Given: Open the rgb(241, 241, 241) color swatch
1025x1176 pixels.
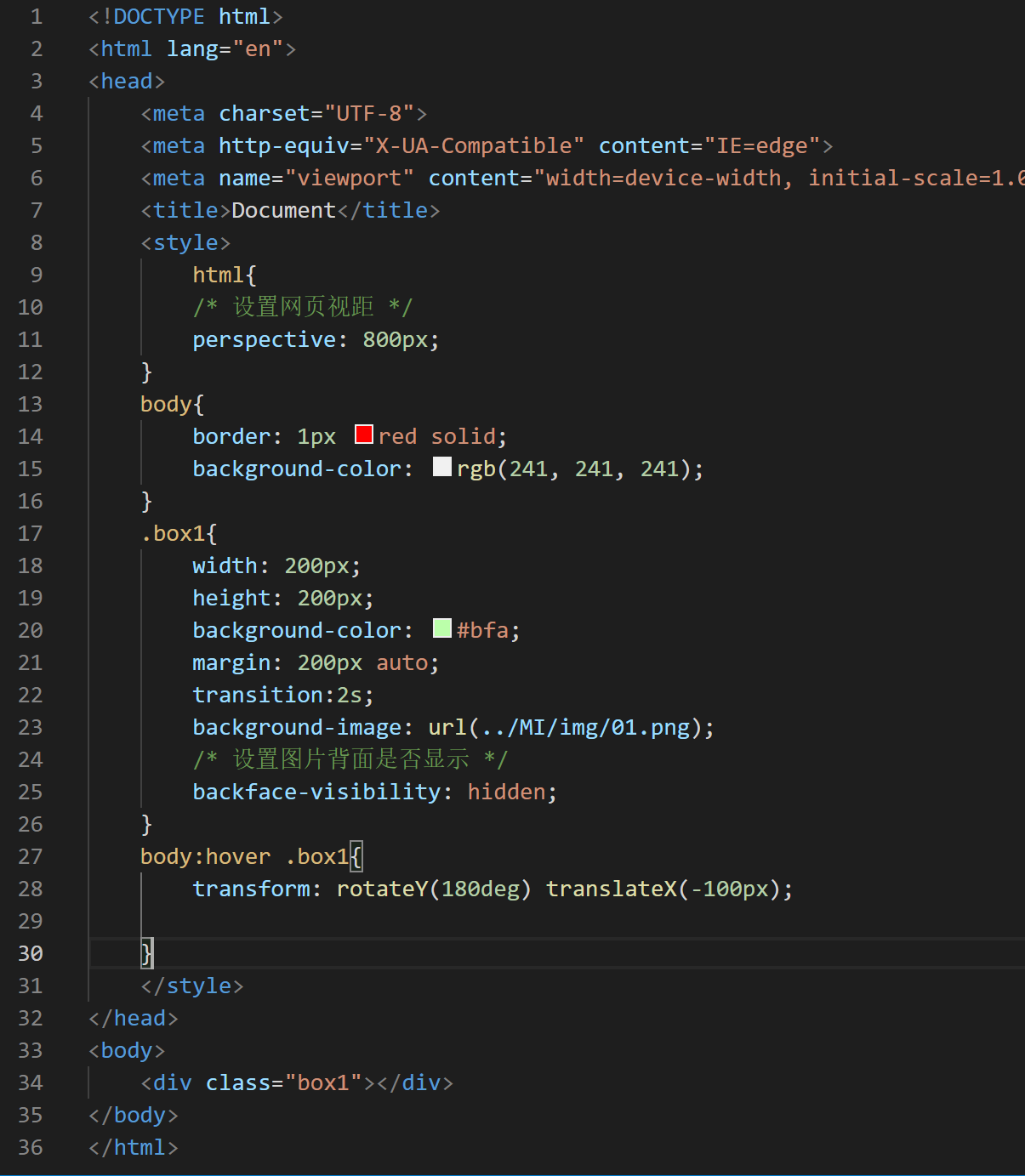Looking at the screenshot, I should pos(442,467).
